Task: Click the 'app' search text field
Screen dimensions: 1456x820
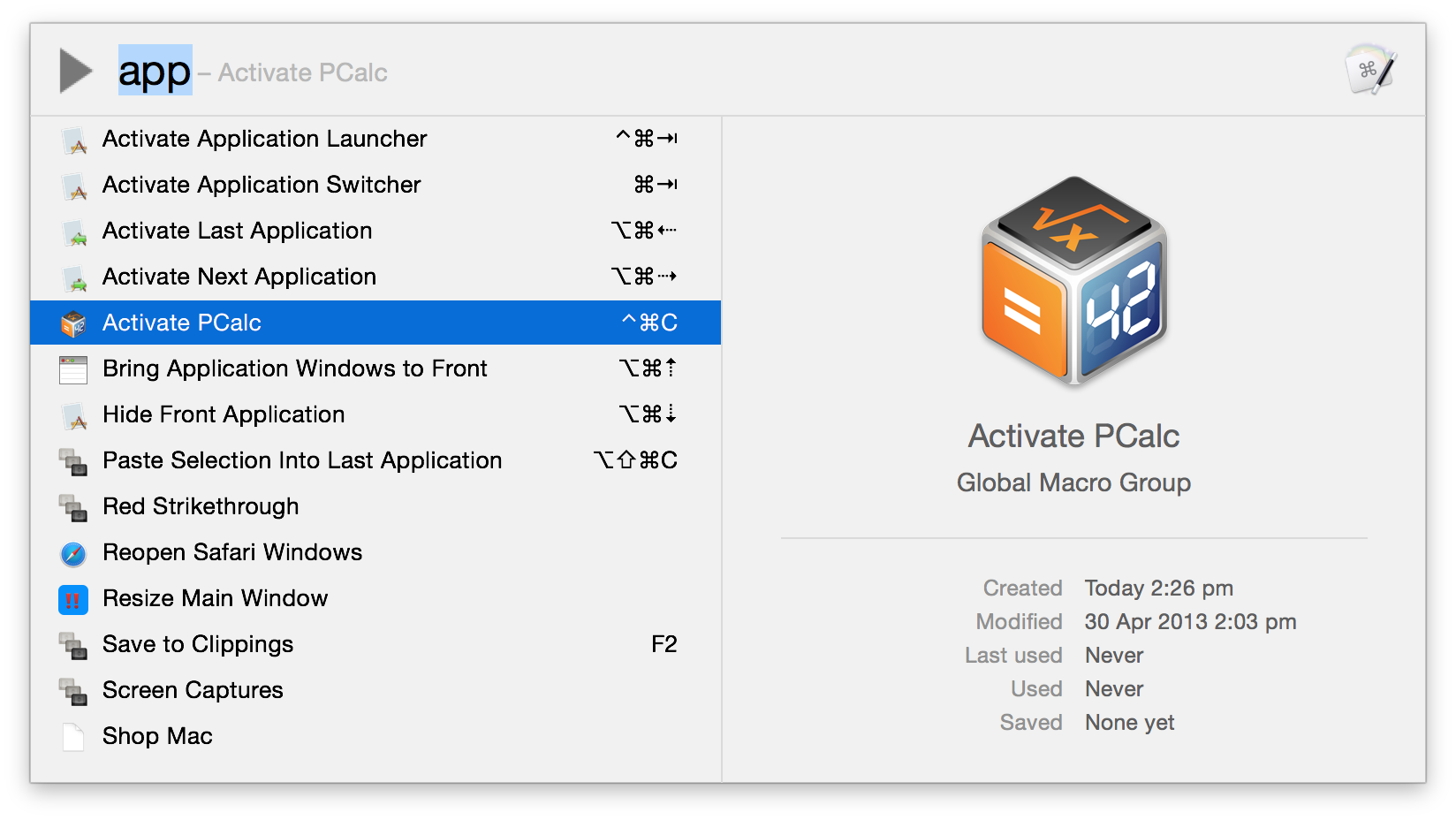Action: 155,72
